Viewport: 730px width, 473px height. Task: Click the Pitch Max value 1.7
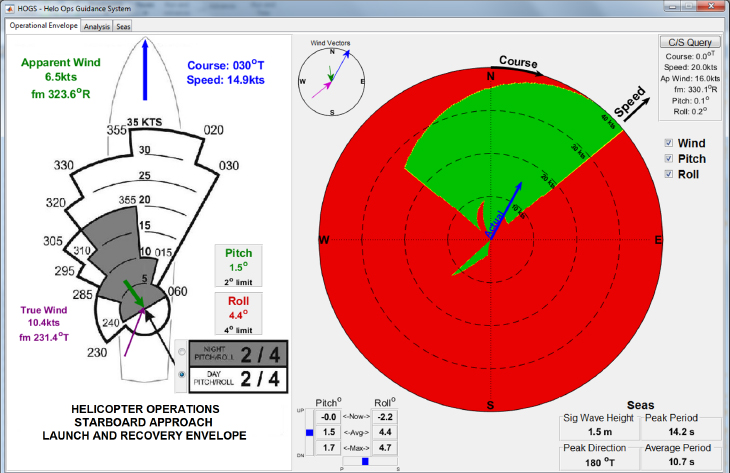(328, 447)
